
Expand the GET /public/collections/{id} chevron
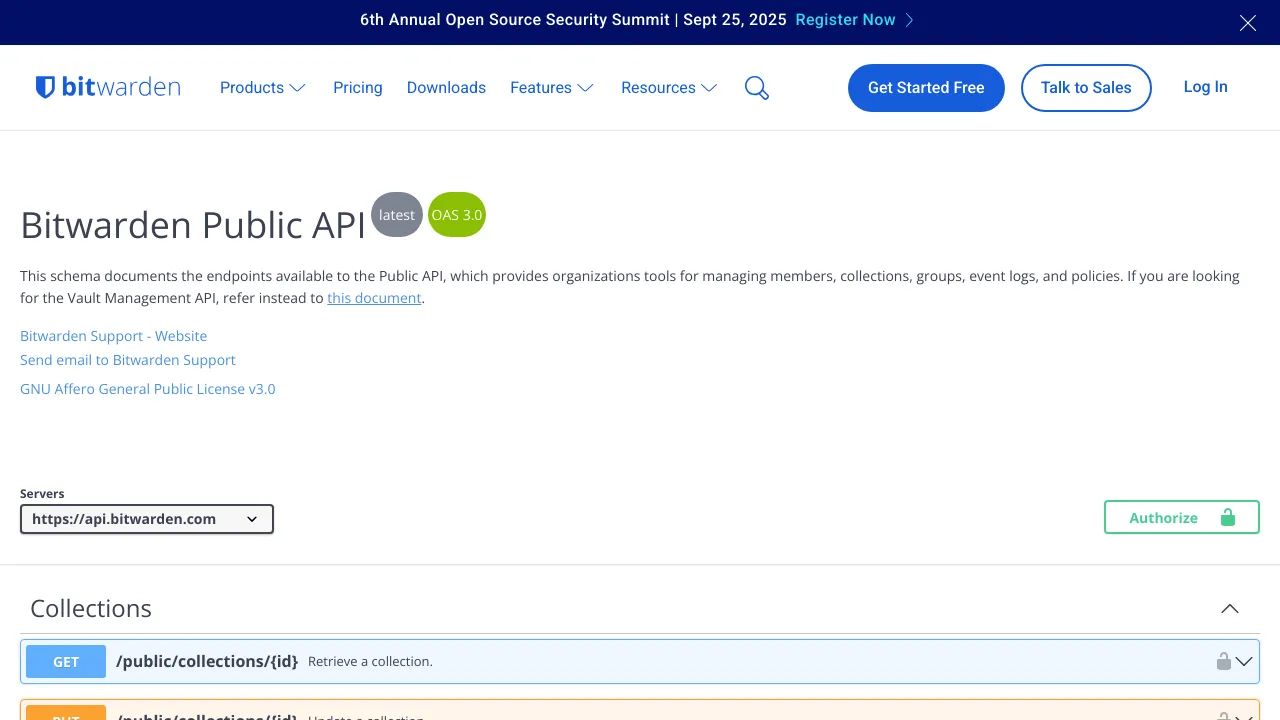[1244, 661]
